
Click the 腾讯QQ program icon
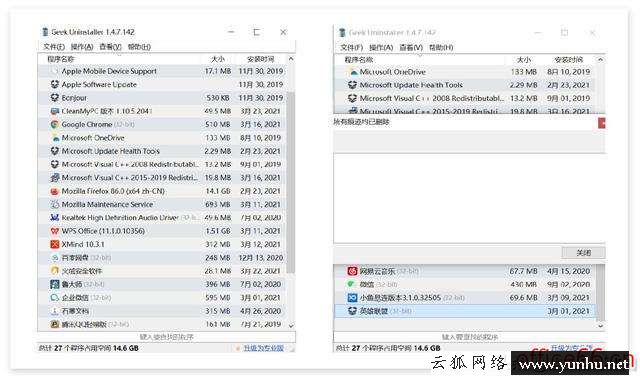point(55,324)
